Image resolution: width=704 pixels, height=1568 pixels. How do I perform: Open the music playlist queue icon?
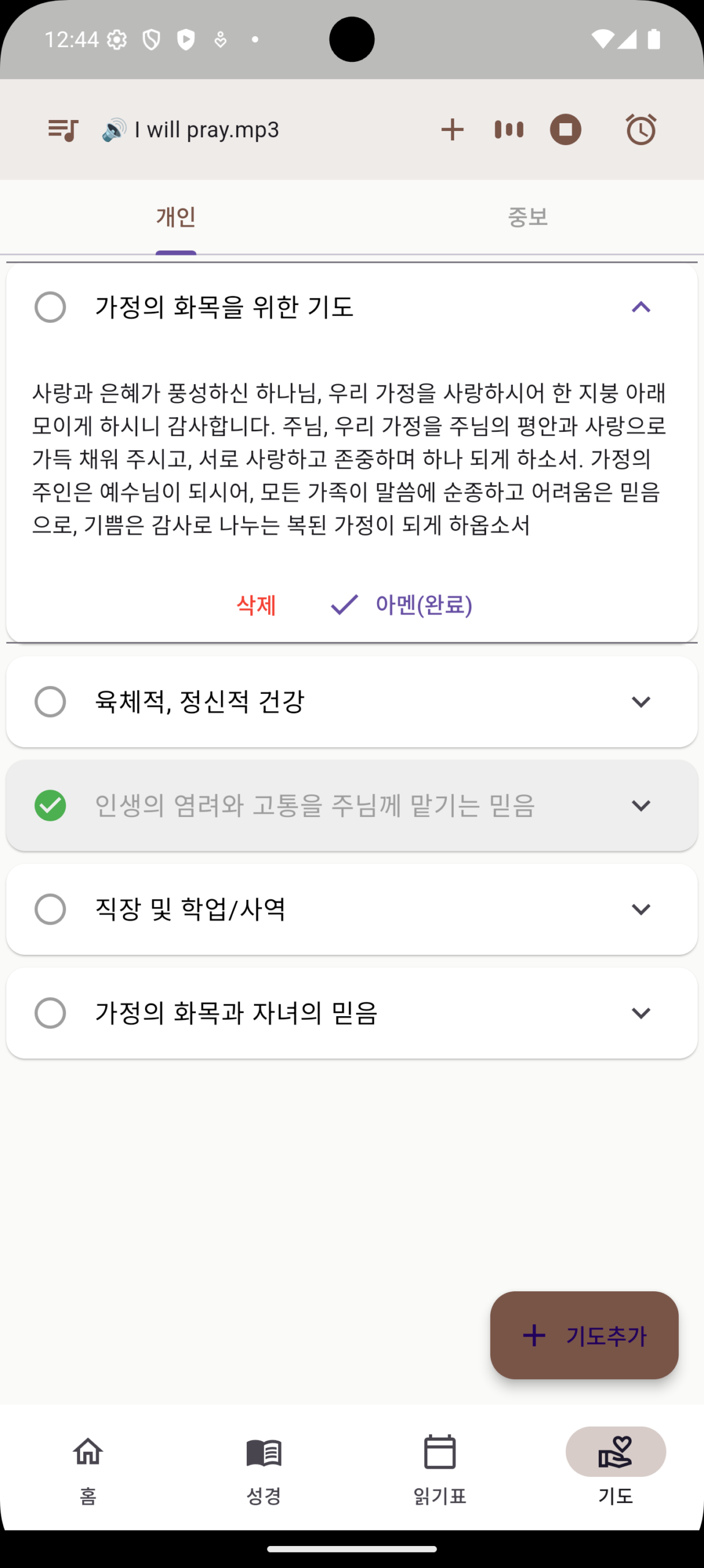pyautogui.click(x=63, y=130)
